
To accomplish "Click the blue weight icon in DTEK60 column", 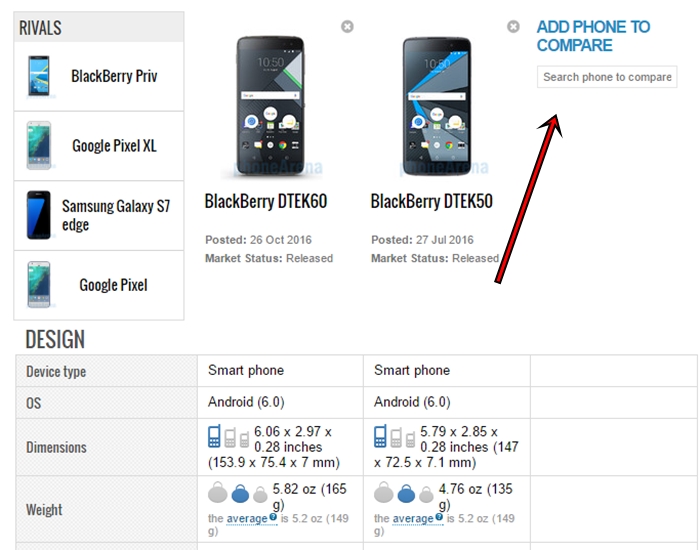I will pos(240,493).
